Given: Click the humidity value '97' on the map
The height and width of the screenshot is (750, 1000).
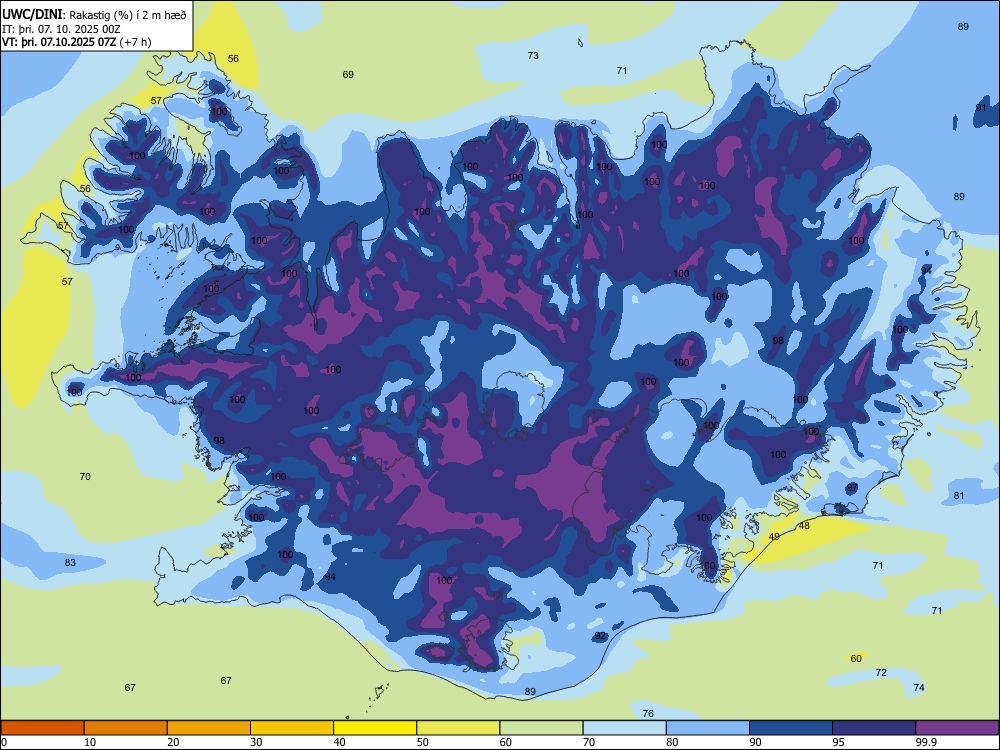Looking at the screenshot, I should tap(852, 488).
